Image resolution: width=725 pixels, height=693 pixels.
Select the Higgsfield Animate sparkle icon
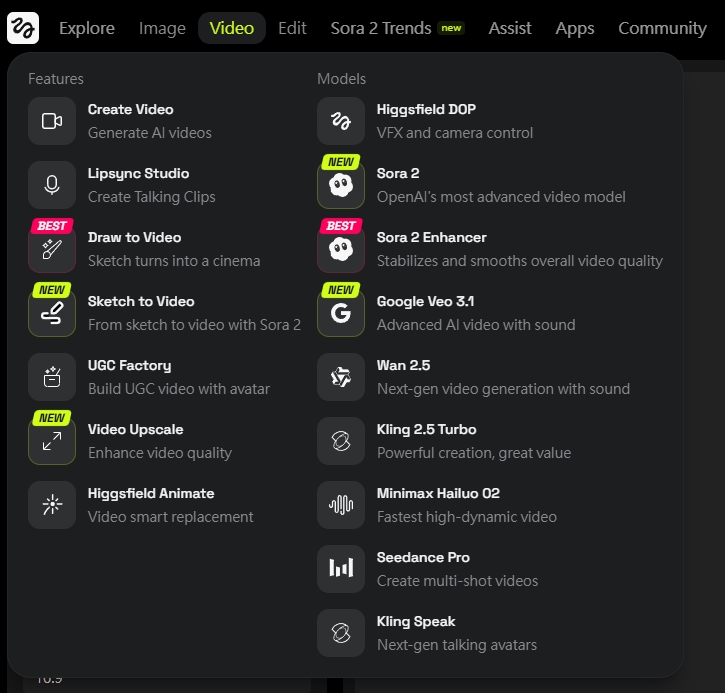tap(52, 505)
